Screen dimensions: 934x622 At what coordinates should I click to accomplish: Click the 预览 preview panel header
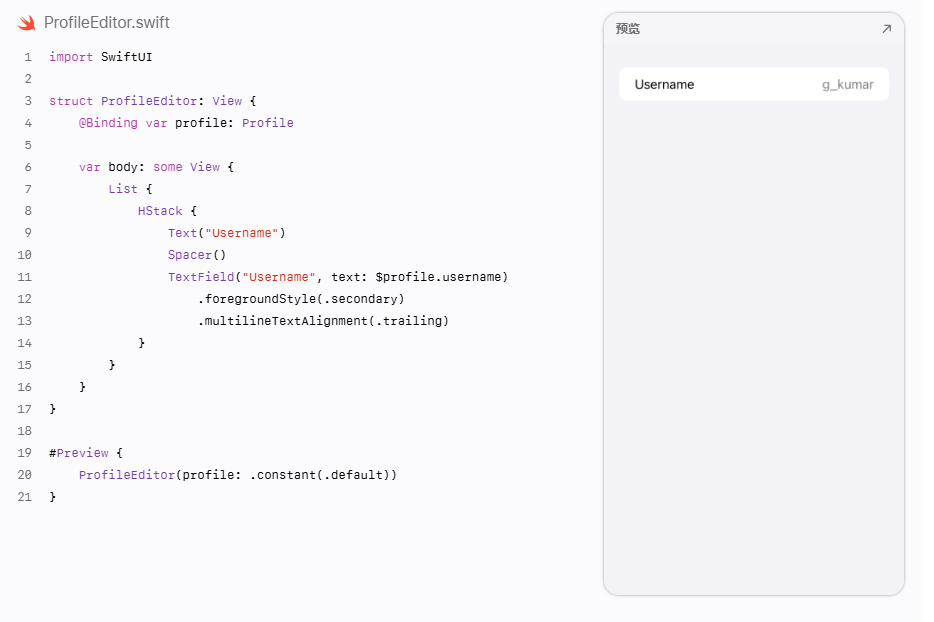[x=628, y=29]
